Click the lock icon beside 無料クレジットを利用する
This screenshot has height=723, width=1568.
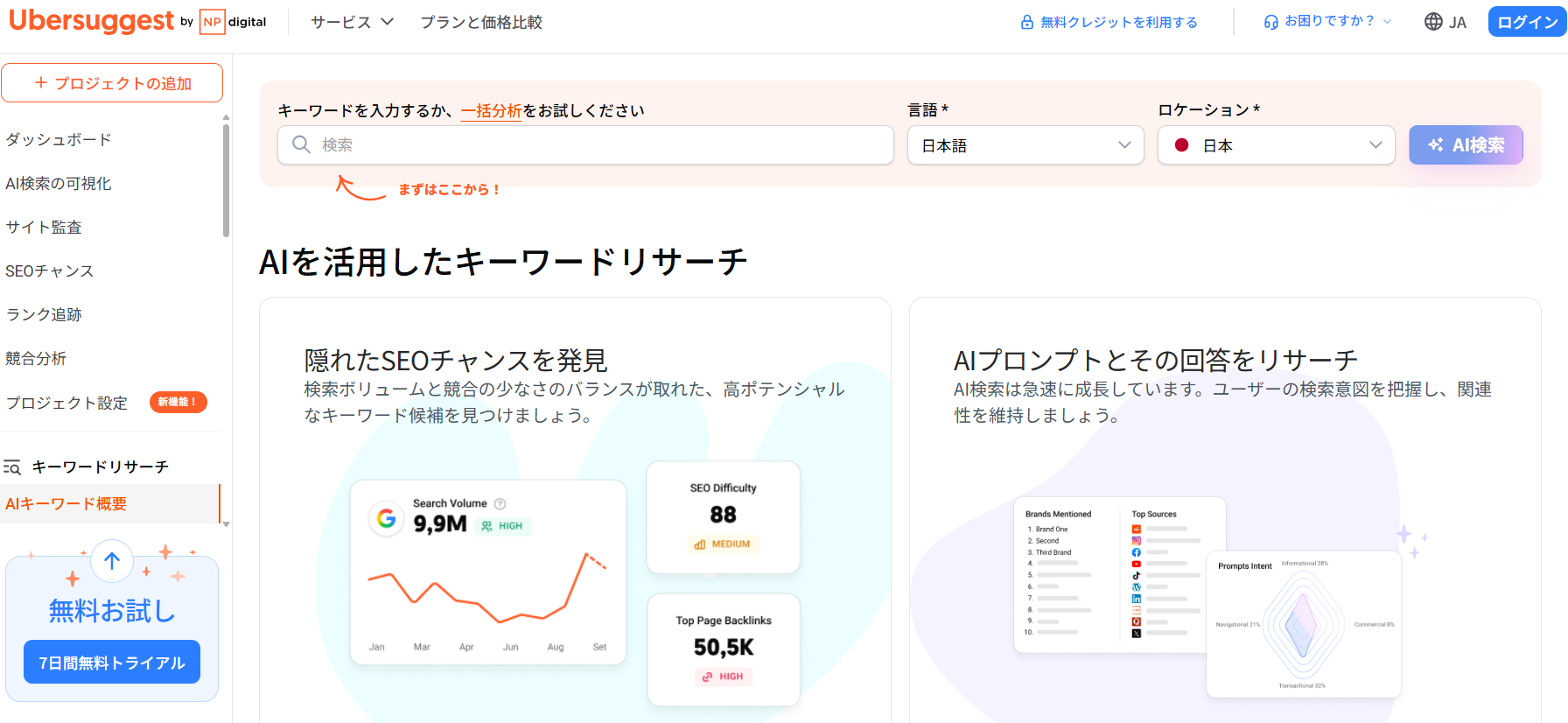(x=1027, y=22)
